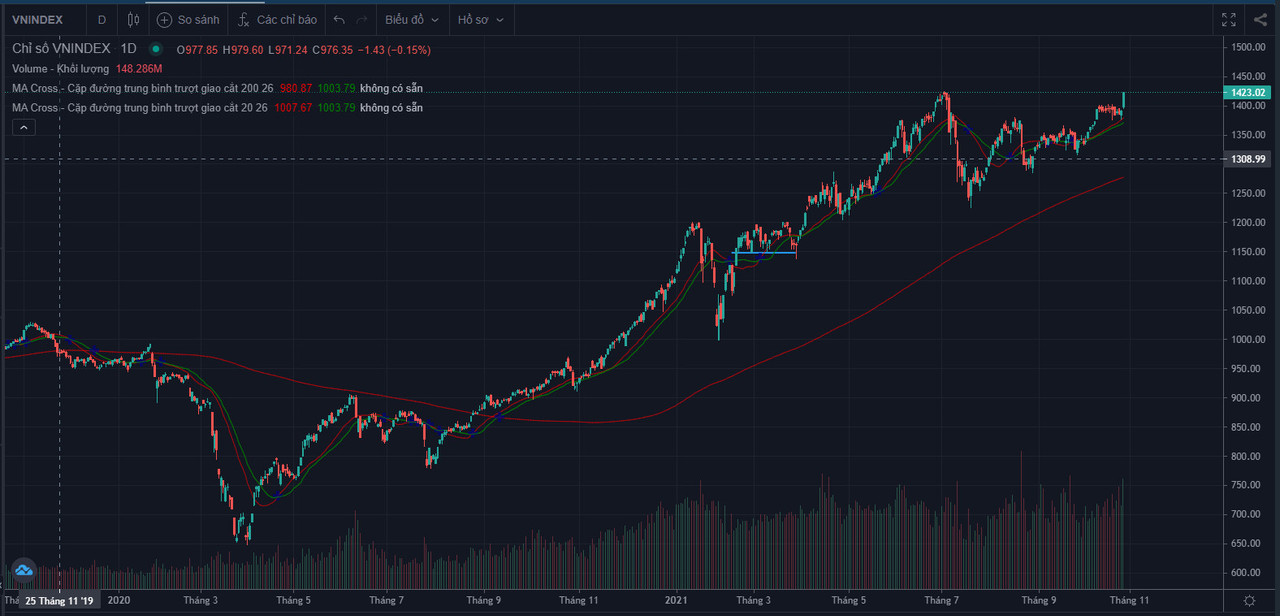Toggle the green market status dot

(156, 49)
